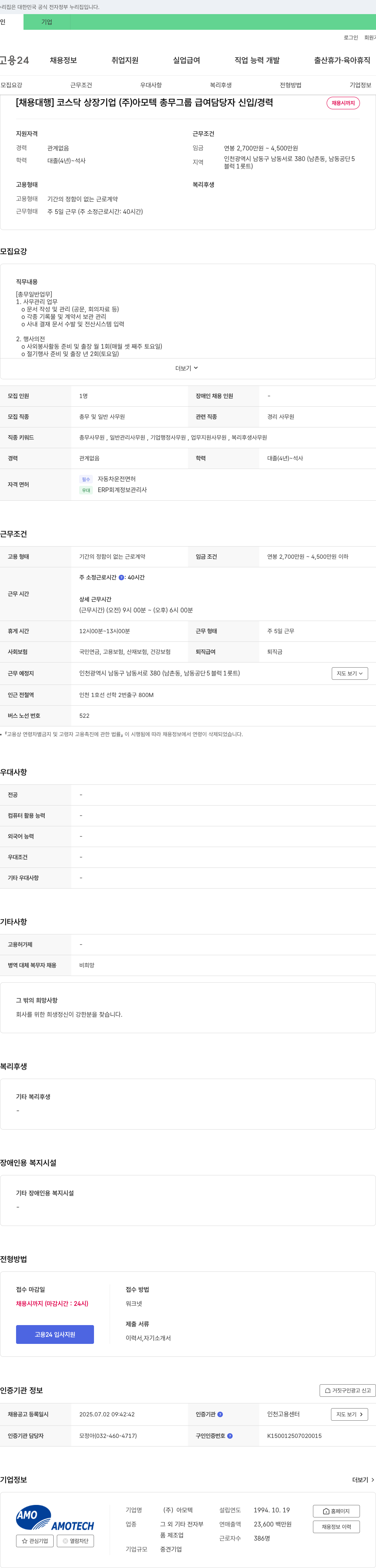This screenshot has width=376, height=1568.
Task: View 채용정보 이력 of the company
Action: [x=336, y=1526]
